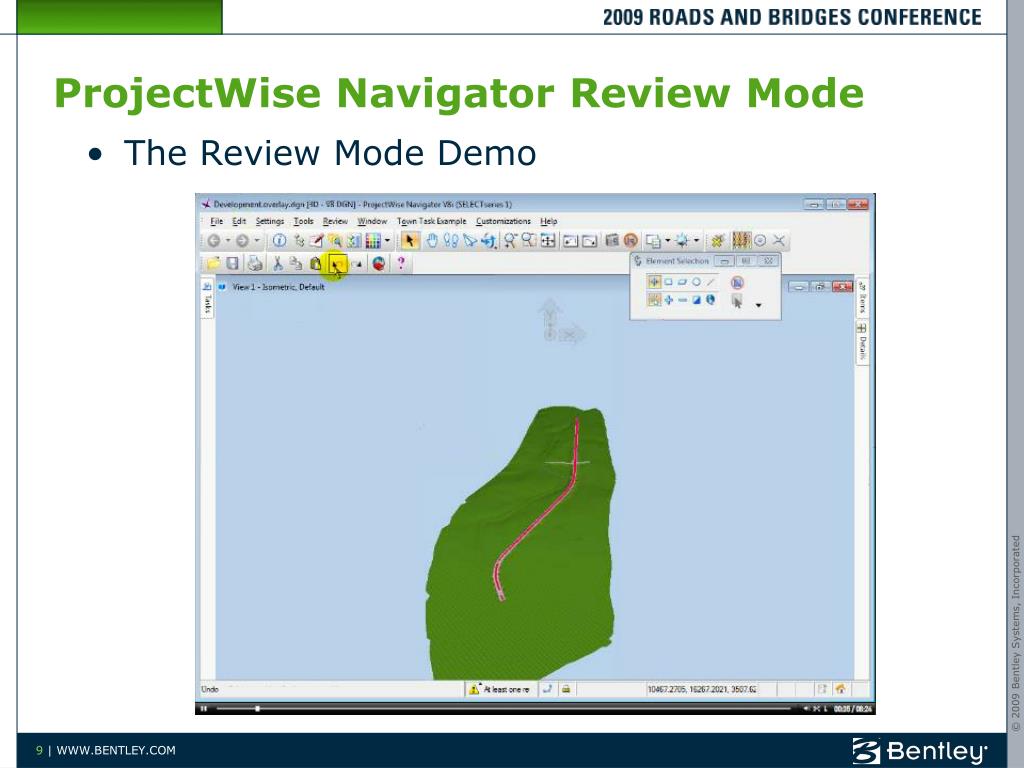Click the Cut scissors icon
Screen dimensions: 1024x768
tap(278, 263)
